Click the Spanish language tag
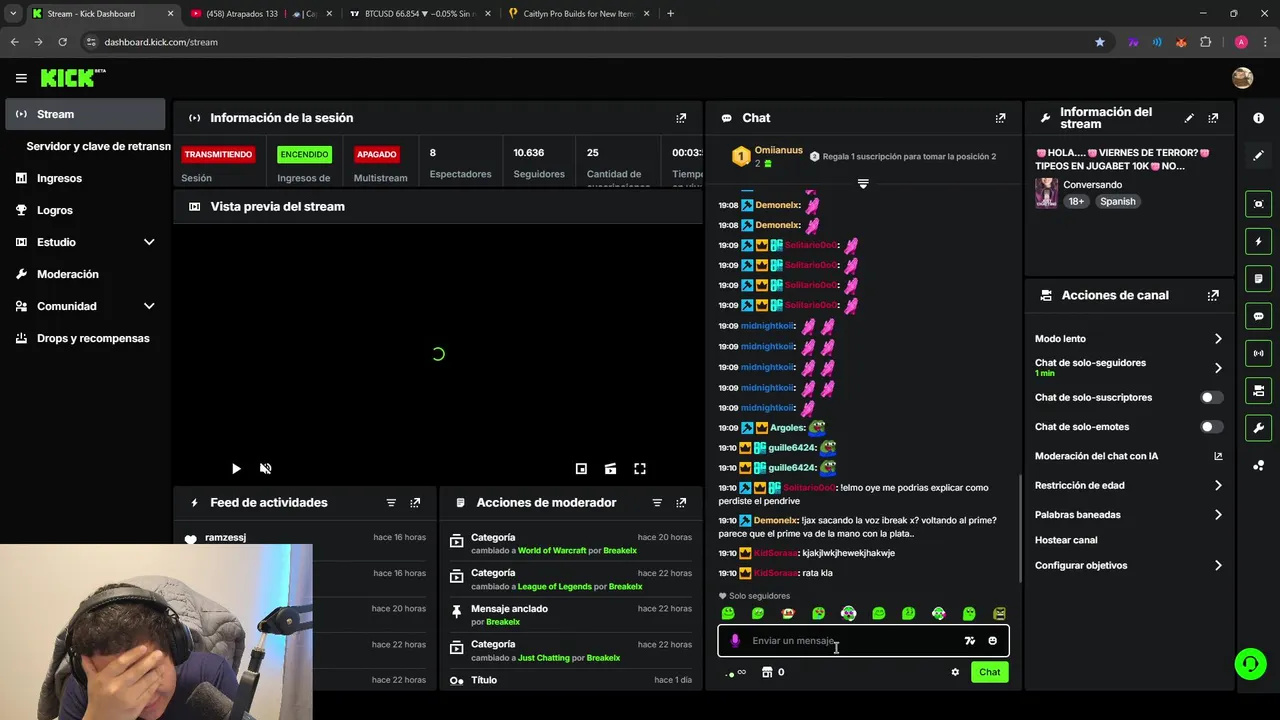1280x720 pixels. coord(1117,201)
